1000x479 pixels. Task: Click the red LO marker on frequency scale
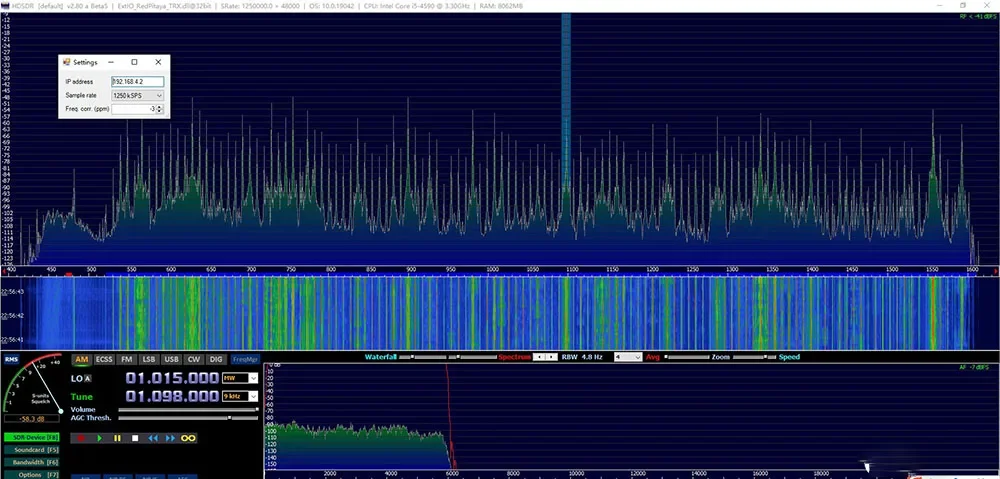click(x=68, y=275)
